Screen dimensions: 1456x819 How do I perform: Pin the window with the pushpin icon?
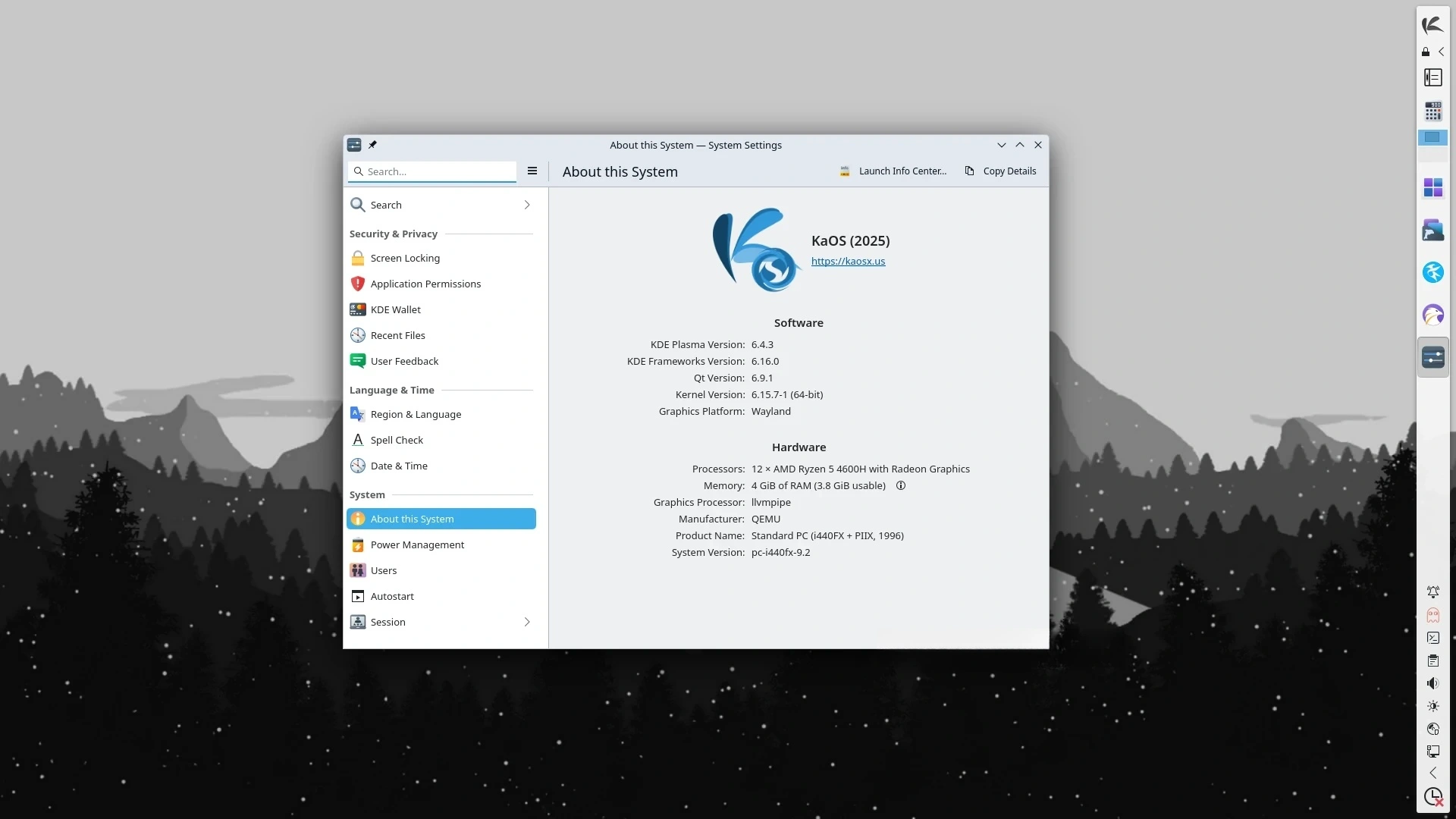click(x=372, y=145)
